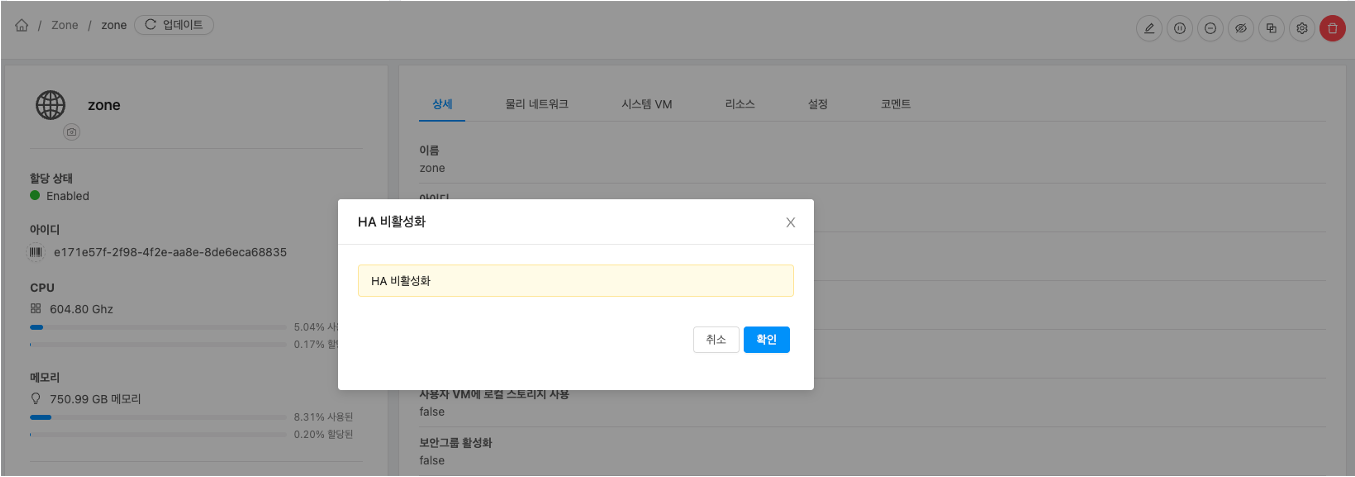The width and height of the screenshot is (1355, 477).
Task: Click the globe zone avatar icon
Action: click(x=50, y=105)
